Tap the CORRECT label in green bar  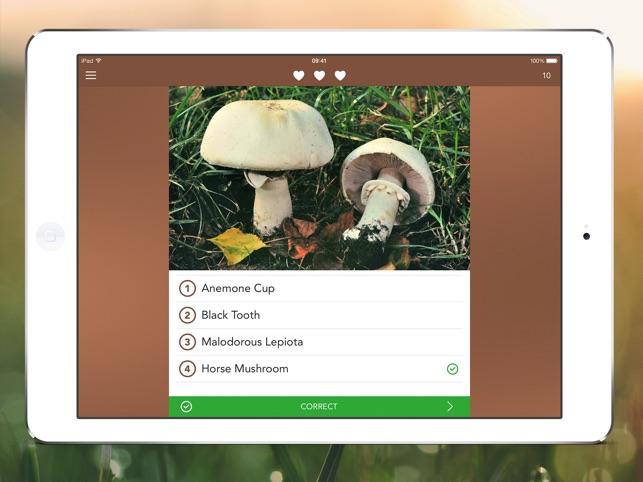[319, 407]
